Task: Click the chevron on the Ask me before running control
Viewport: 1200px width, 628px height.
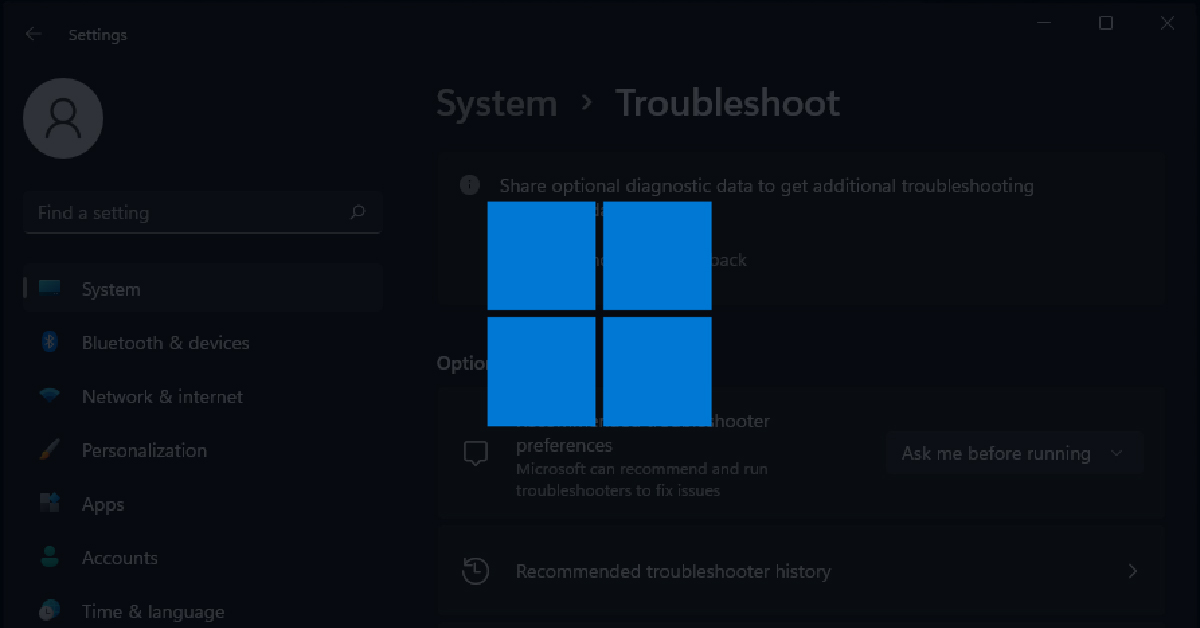Action: click(x=1117, y=453)
